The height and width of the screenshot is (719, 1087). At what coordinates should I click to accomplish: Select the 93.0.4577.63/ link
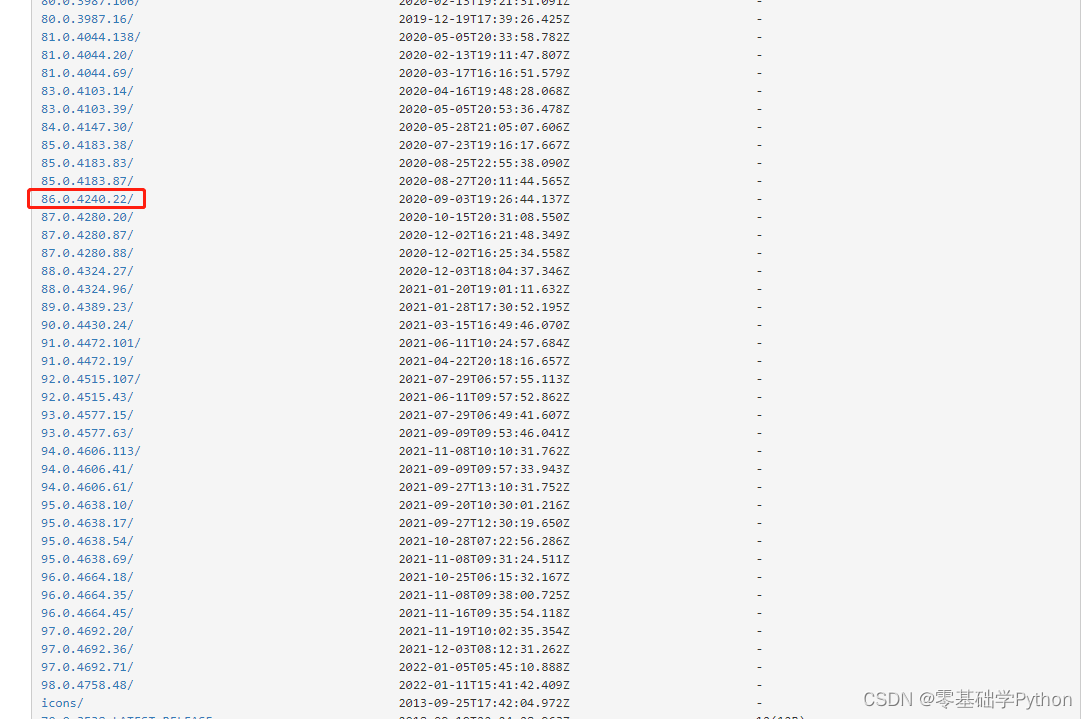[87, 433]
